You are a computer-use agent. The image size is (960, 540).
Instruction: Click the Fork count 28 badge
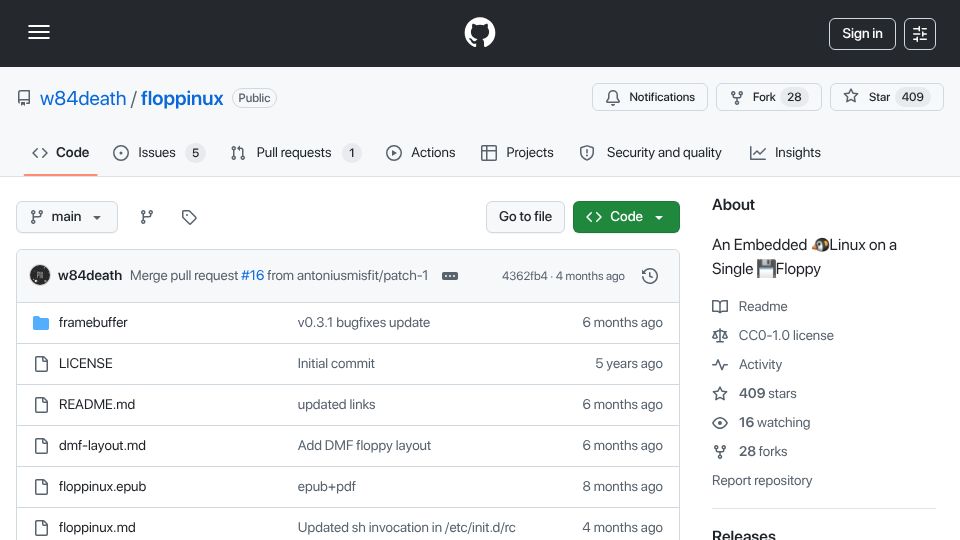click(x=794, y=97)
